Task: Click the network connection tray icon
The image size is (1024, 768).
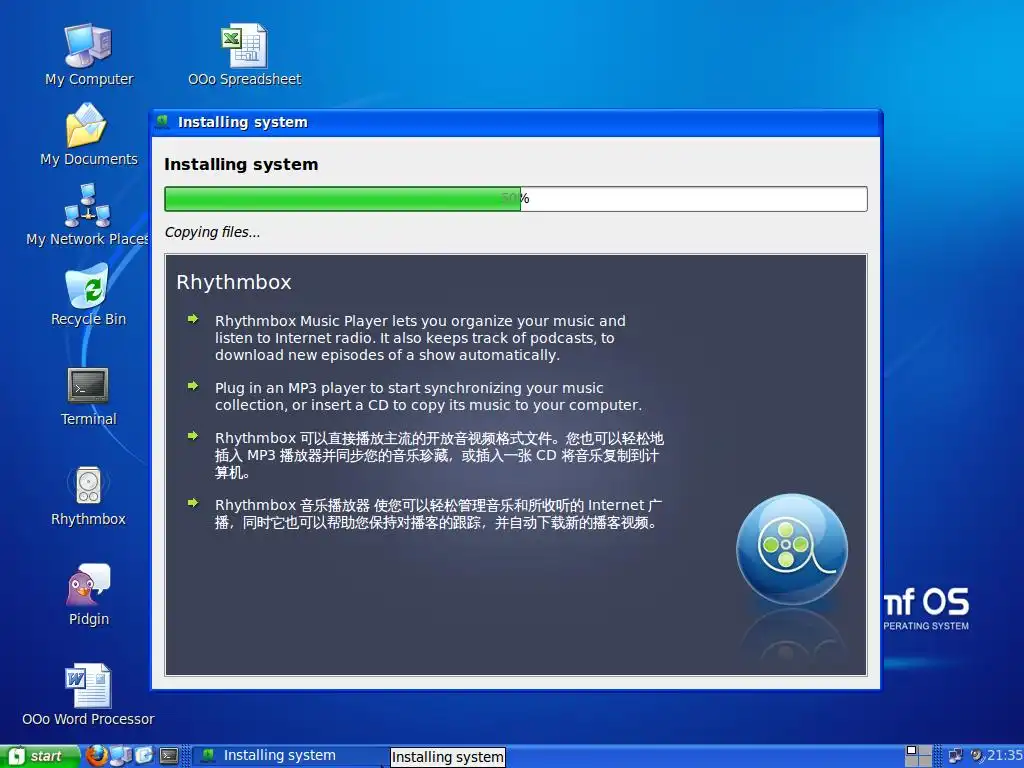Action: pos(955,756)
